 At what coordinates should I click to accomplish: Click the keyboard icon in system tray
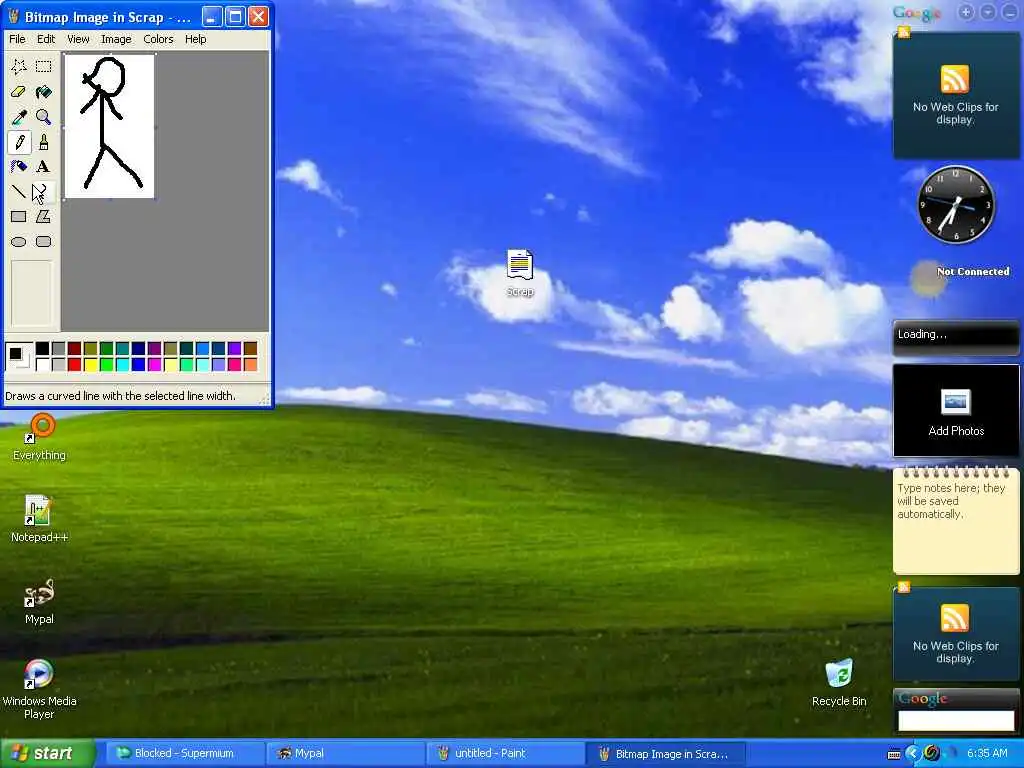point(894,754)
